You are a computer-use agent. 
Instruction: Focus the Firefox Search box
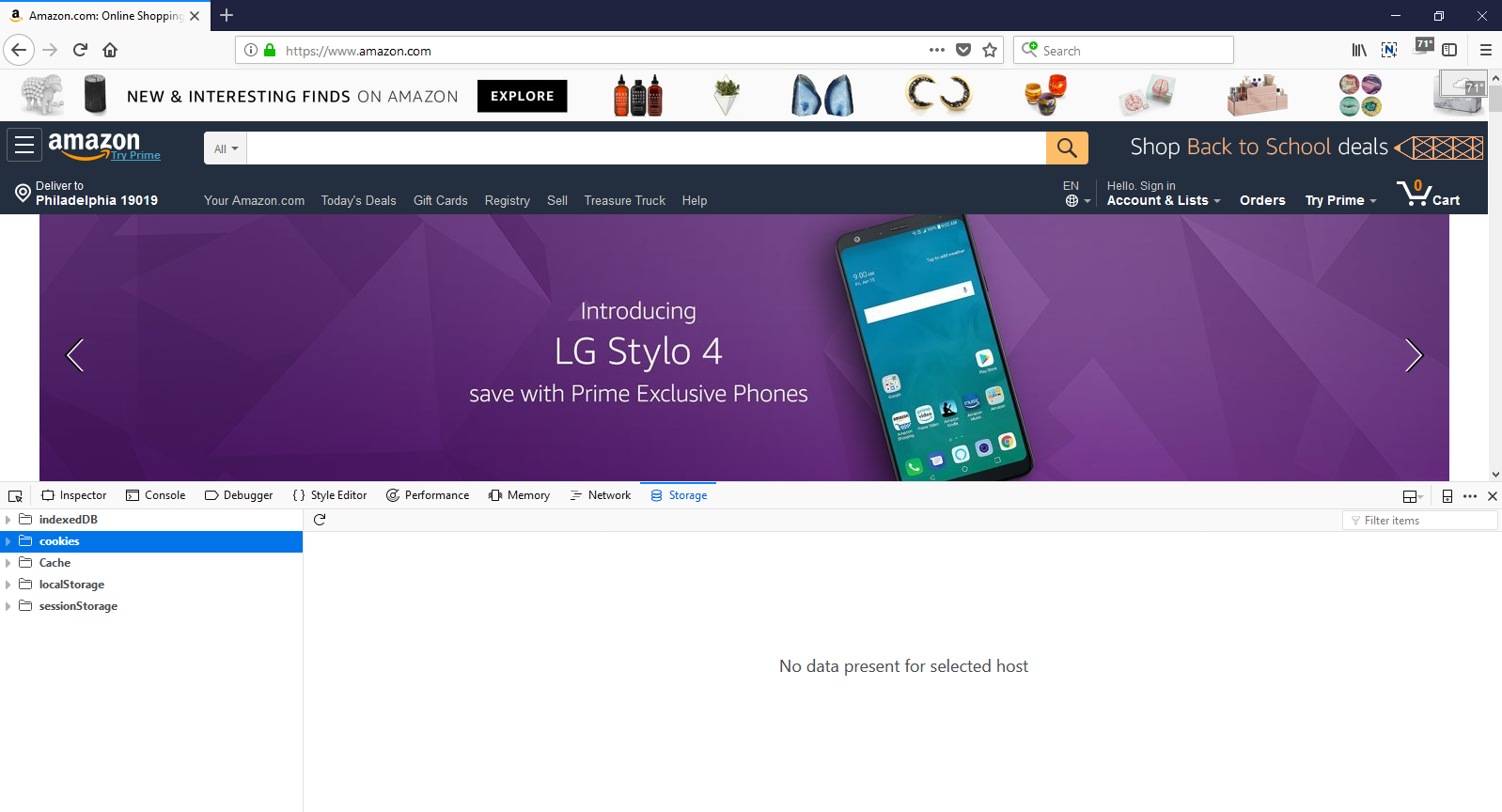click(1123, 50)
